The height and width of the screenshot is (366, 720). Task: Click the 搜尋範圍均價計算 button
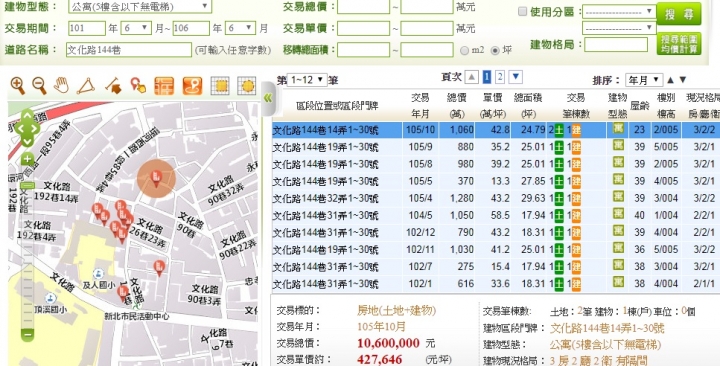679,44
